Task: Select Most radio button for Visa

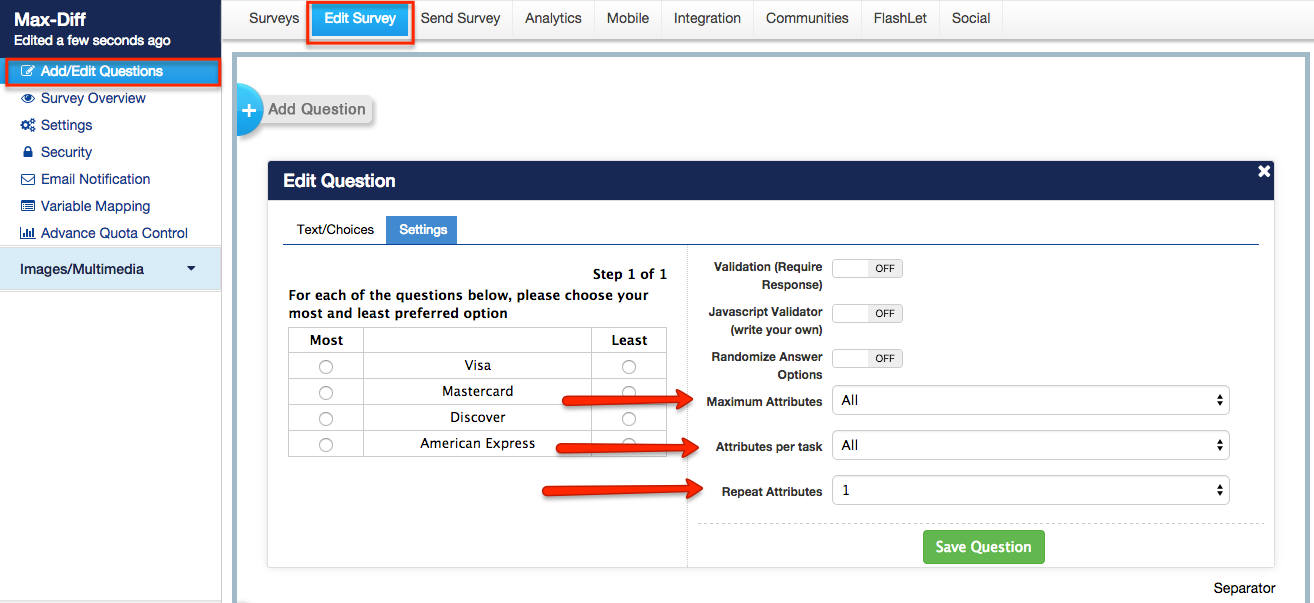Action: click(326, 367)
